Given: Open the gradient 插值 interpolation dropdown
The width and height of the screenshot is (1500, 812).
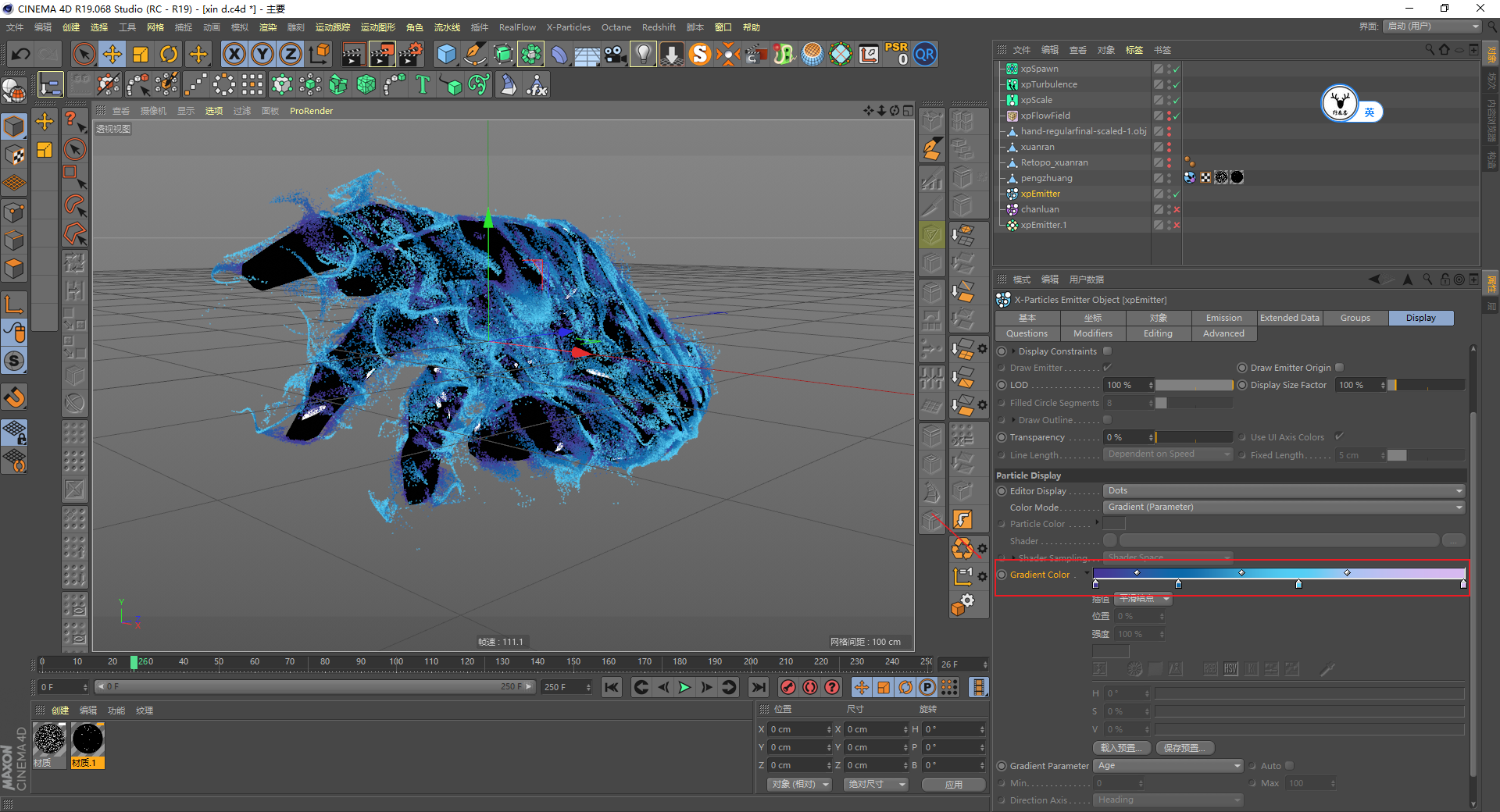Looking at the screenshot, I should (x=1144, y=599).
